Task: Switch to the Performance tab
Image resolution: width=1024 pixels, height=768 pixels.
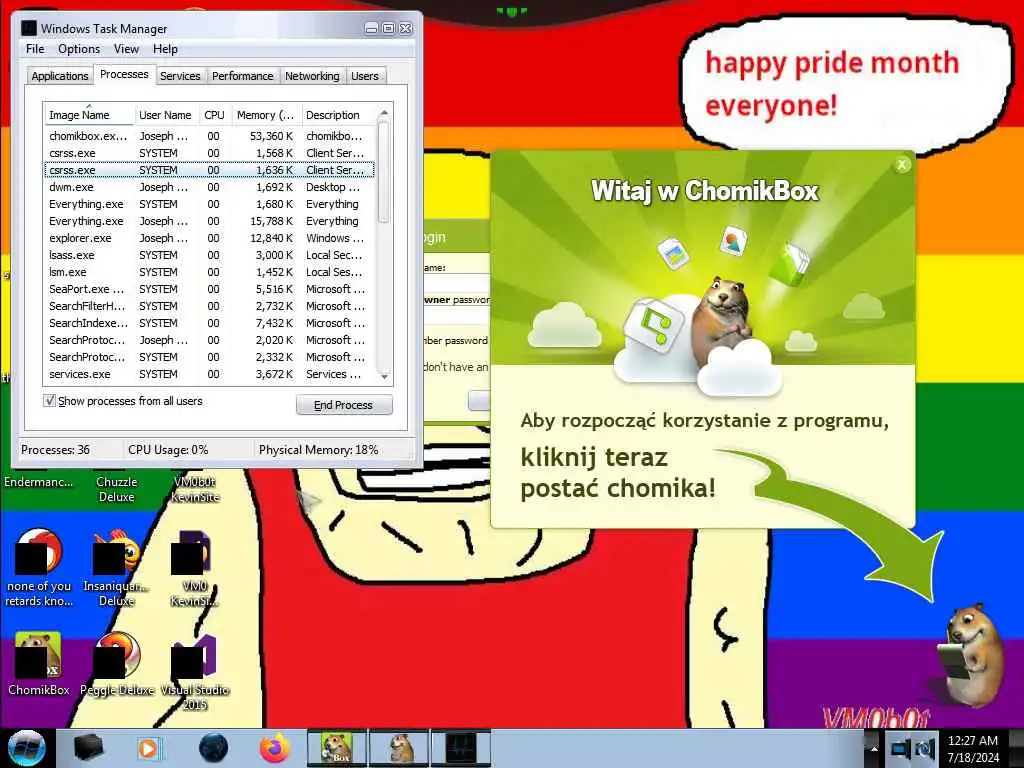Action: click(x=243, y=76)
